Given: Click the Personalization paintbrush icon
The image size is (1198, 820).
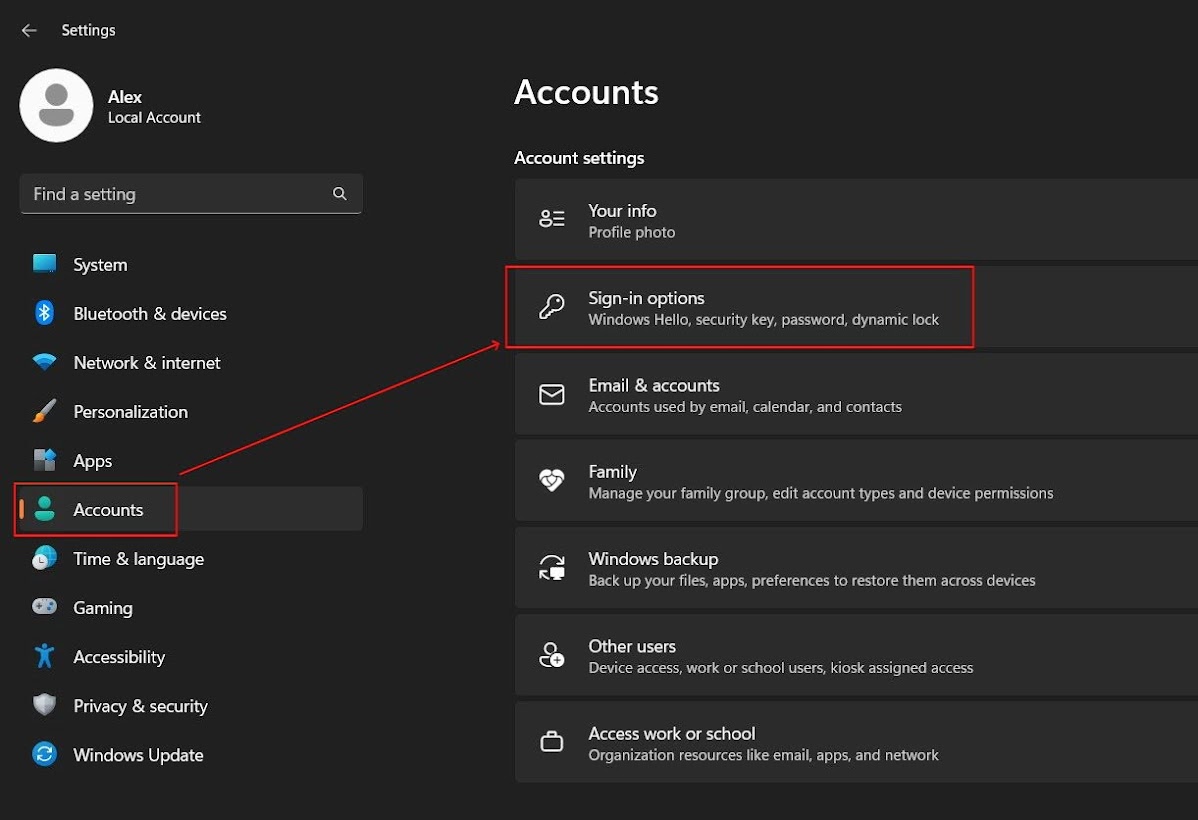Looking at the screenshot, I should (x=44, y=411).
